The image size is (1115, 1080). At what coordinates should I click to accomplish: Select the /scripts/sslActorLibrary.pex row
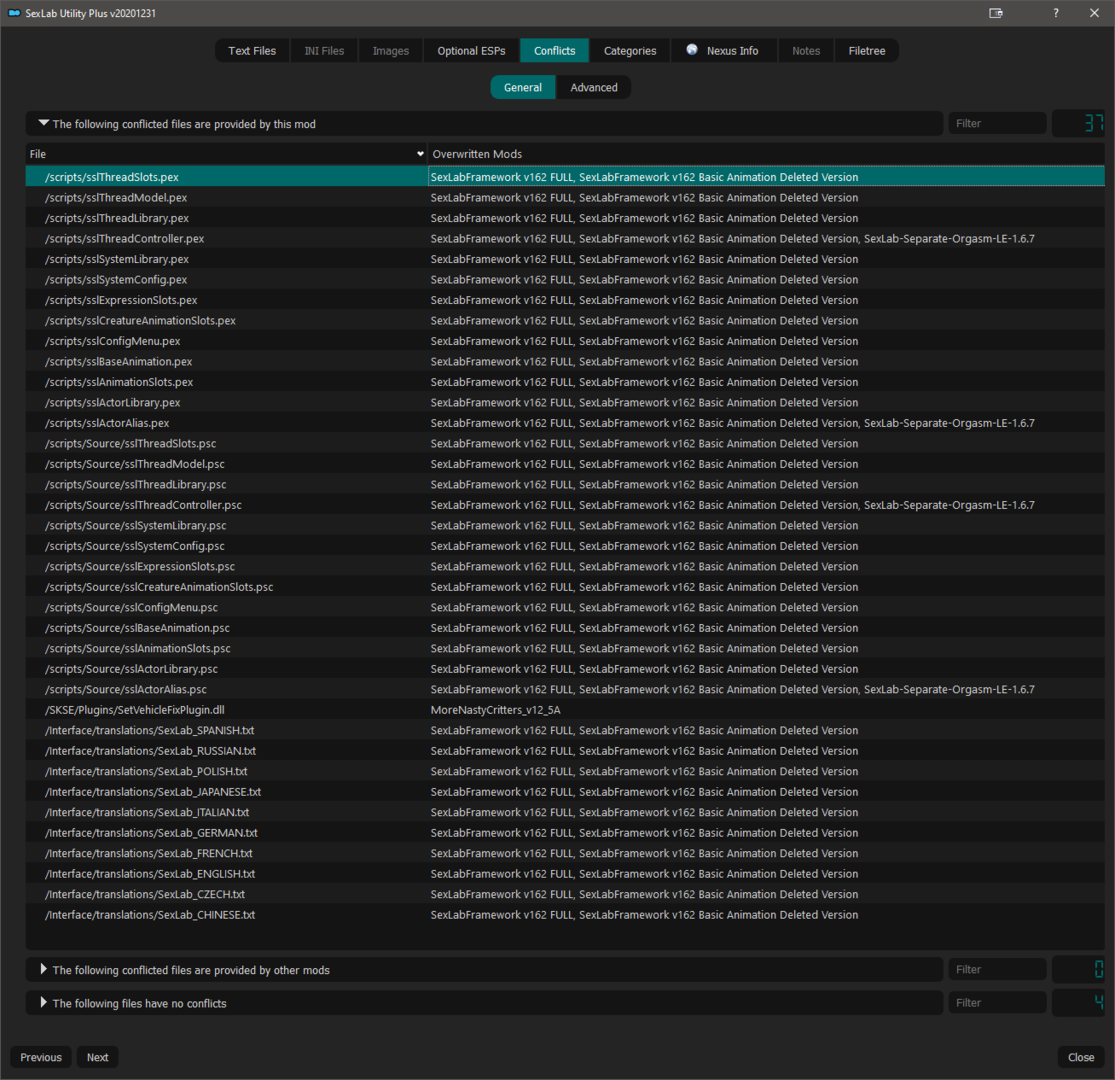tap(565, 402)
